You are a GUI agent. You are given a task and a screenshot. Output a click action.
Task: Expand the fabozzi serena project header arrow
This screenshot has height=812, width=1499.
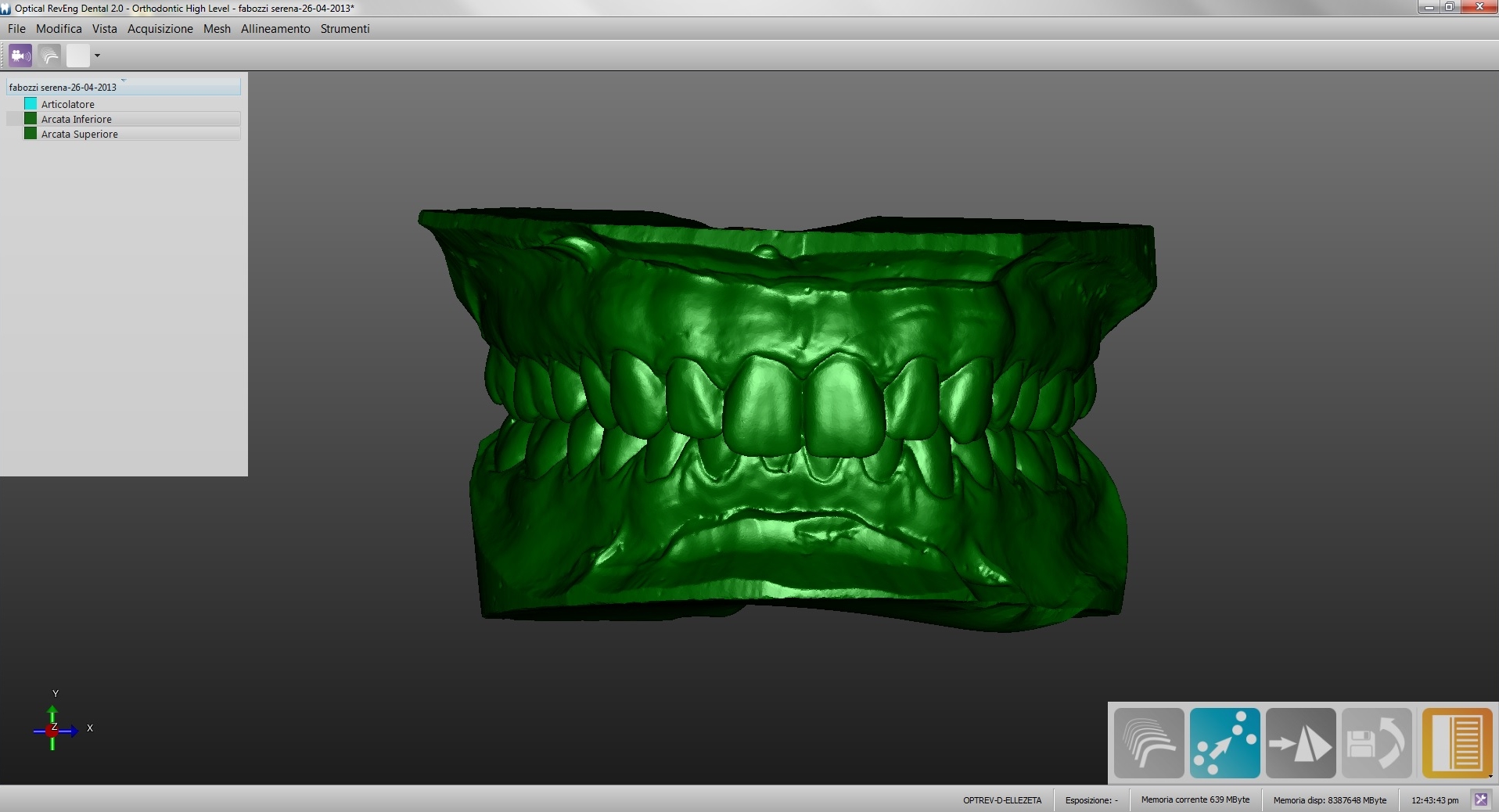[124, 80]
